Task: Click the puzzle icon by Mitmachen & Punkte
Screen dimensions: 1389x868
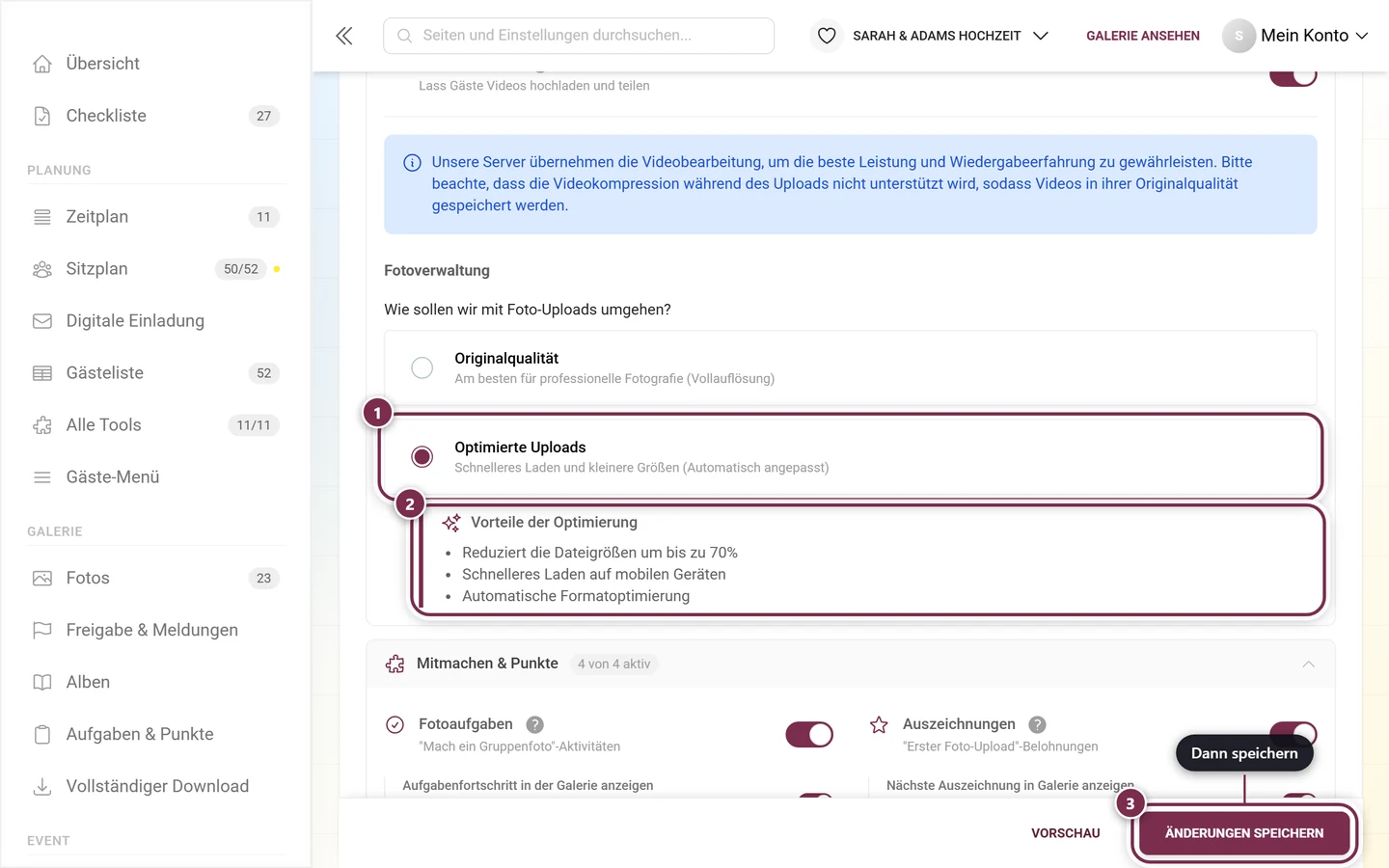Action: click(395, 664)
